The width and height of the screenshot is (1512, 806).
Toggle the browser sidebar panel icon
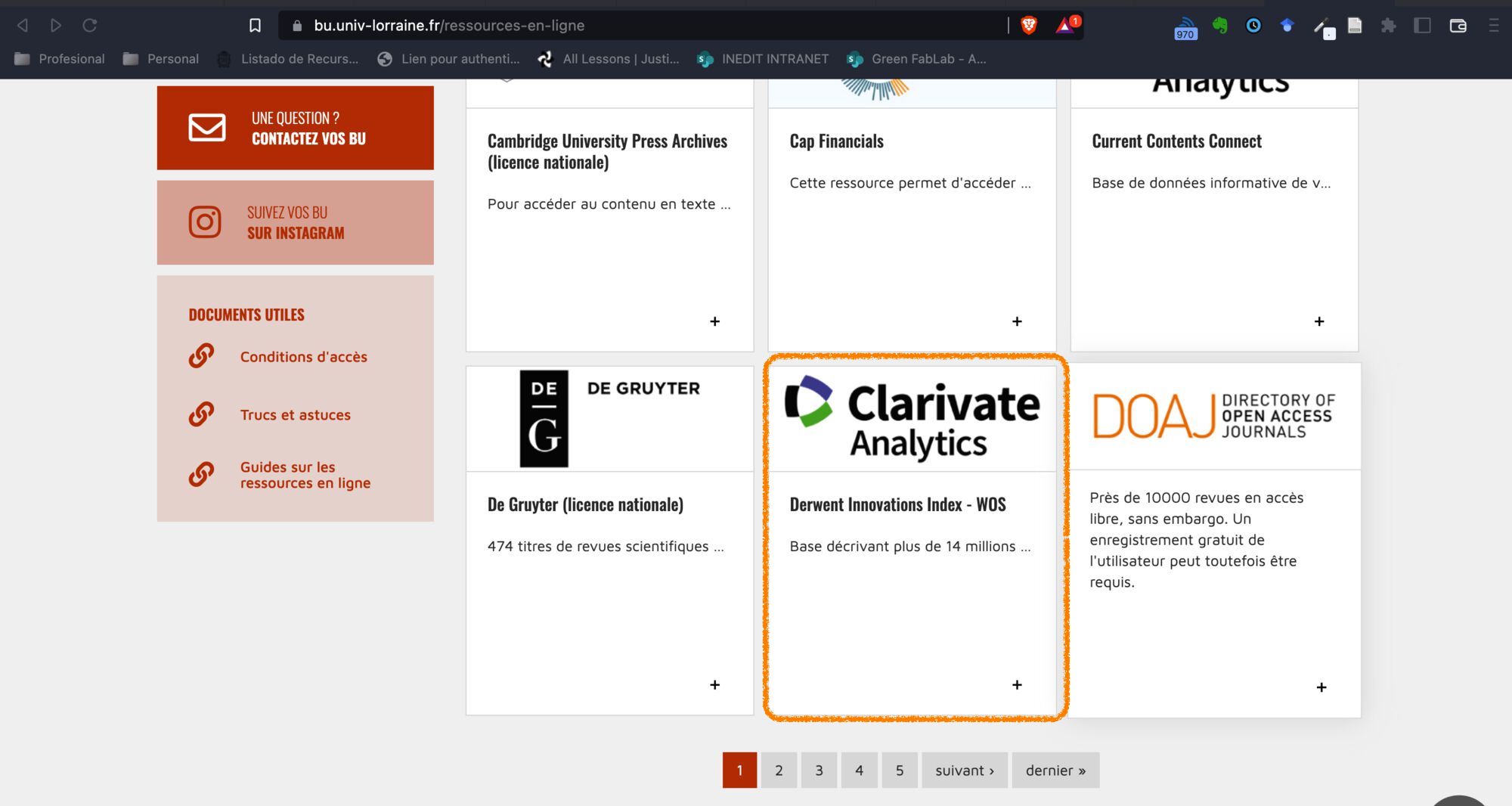click(1422, 26)
